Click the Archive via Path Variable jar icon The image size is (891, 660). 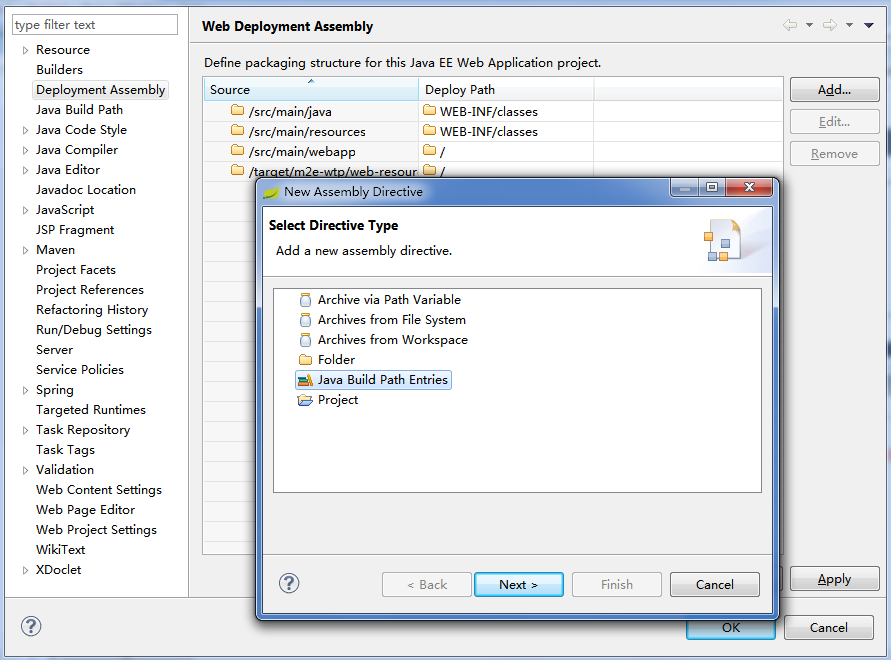click(x=306, y=300)
